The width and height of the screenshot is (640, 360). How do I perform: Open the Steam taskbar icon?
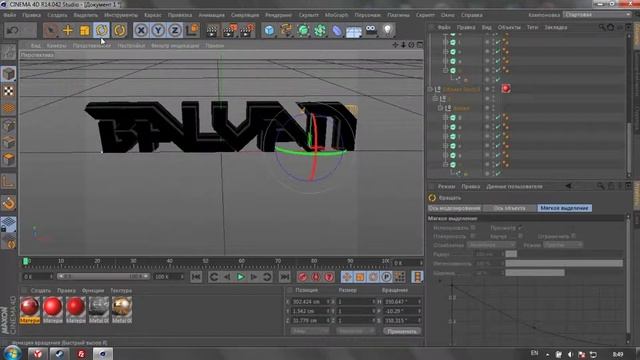click(x=59, y=353)
